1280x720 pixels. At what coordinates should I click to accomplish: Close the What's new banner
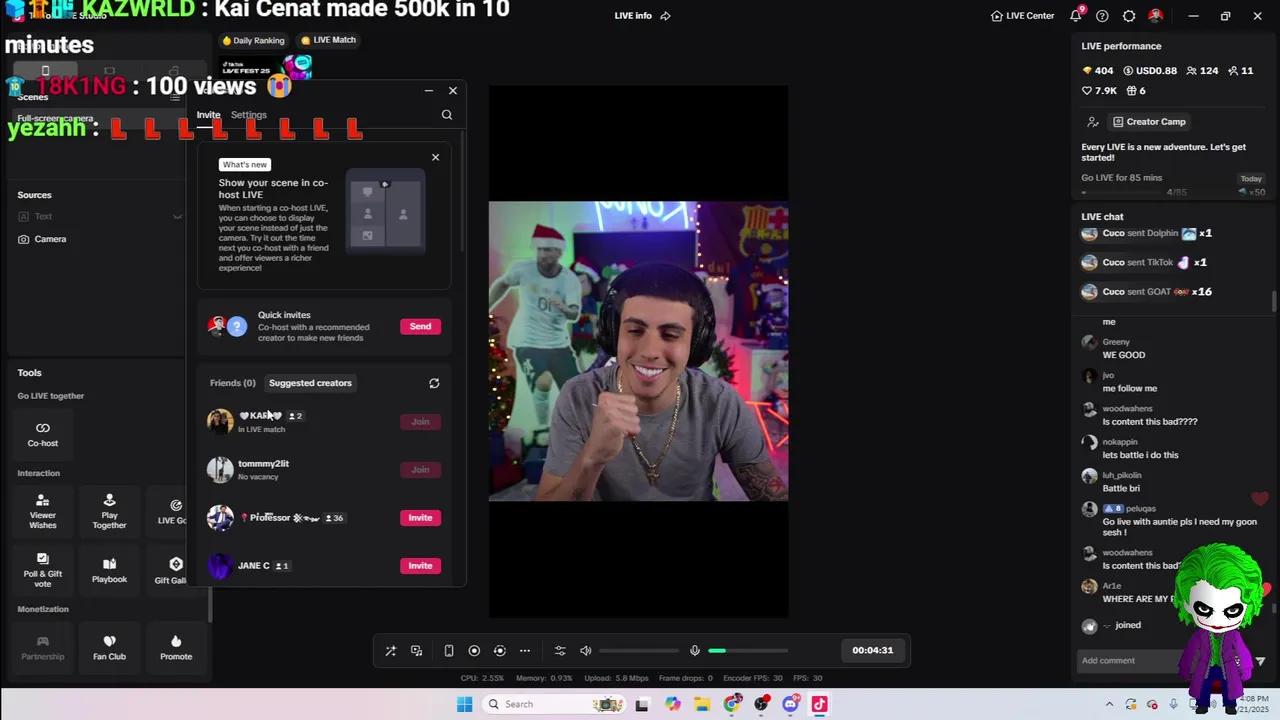pyautogui.click(x=435, y=157)
